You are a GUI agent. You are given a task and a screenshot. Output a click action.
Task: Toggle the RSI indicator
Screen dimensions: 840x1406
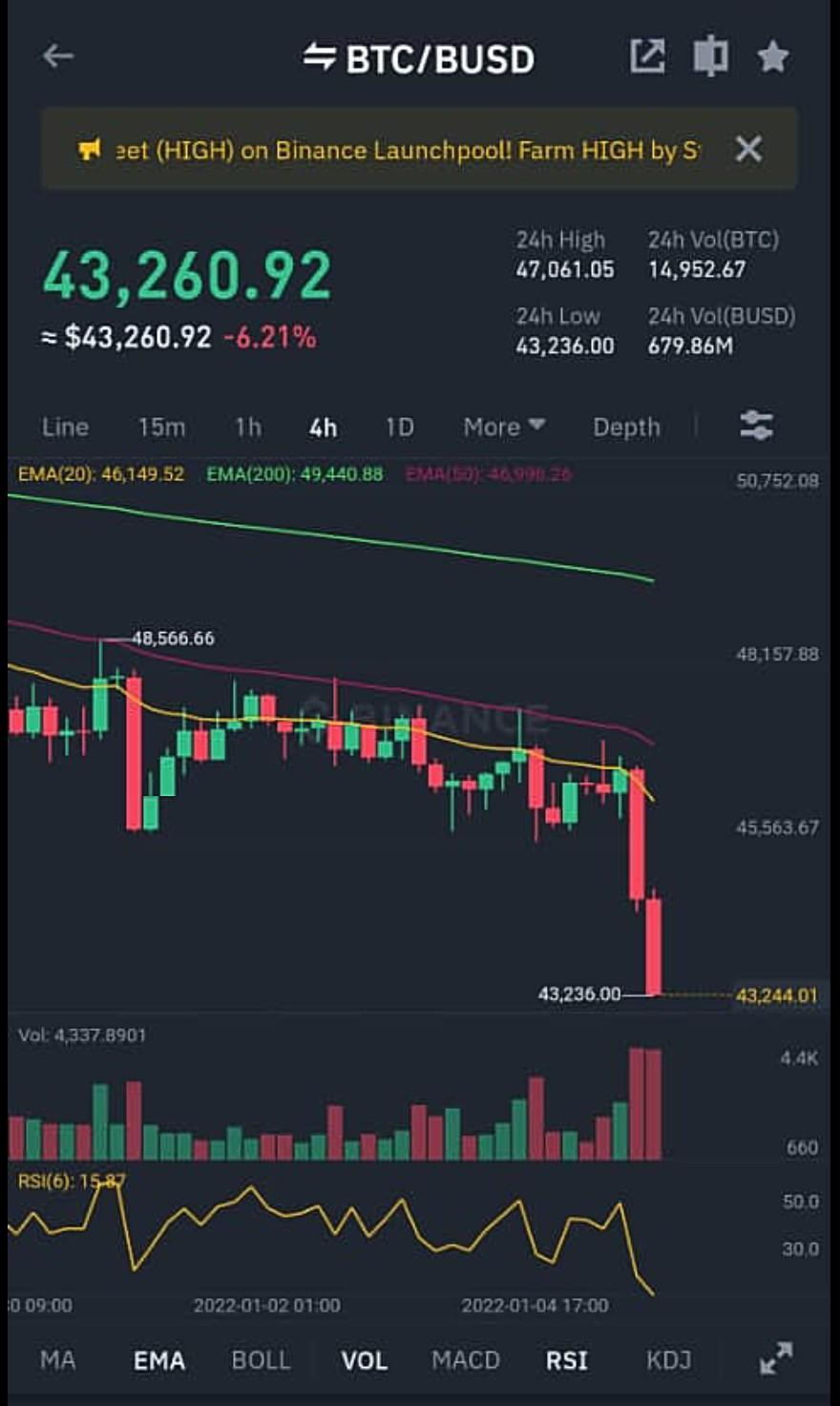[x=566, y=1360]
